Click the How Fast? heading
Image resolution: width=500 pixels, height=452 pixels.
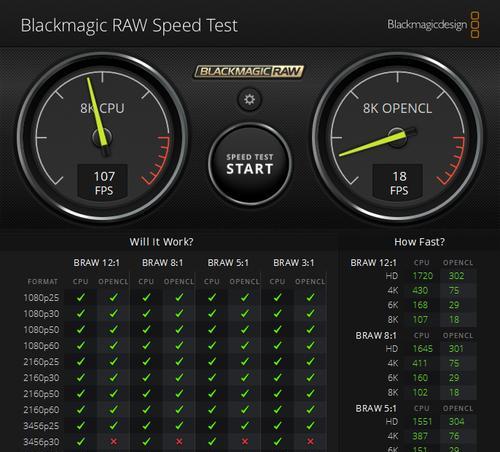419,242
